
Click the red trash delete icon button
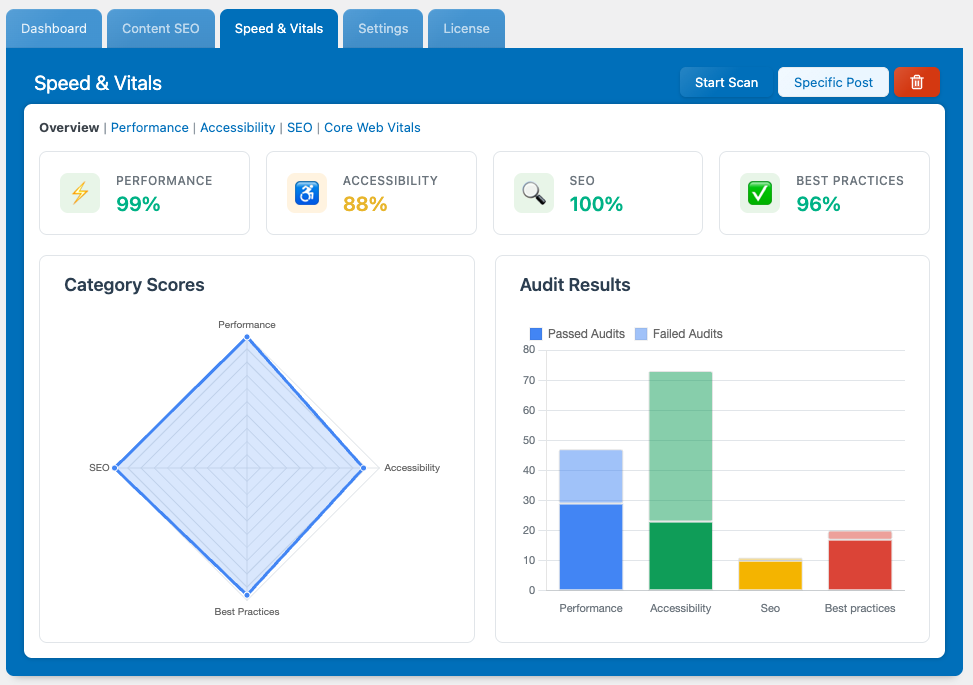point(916,82)
